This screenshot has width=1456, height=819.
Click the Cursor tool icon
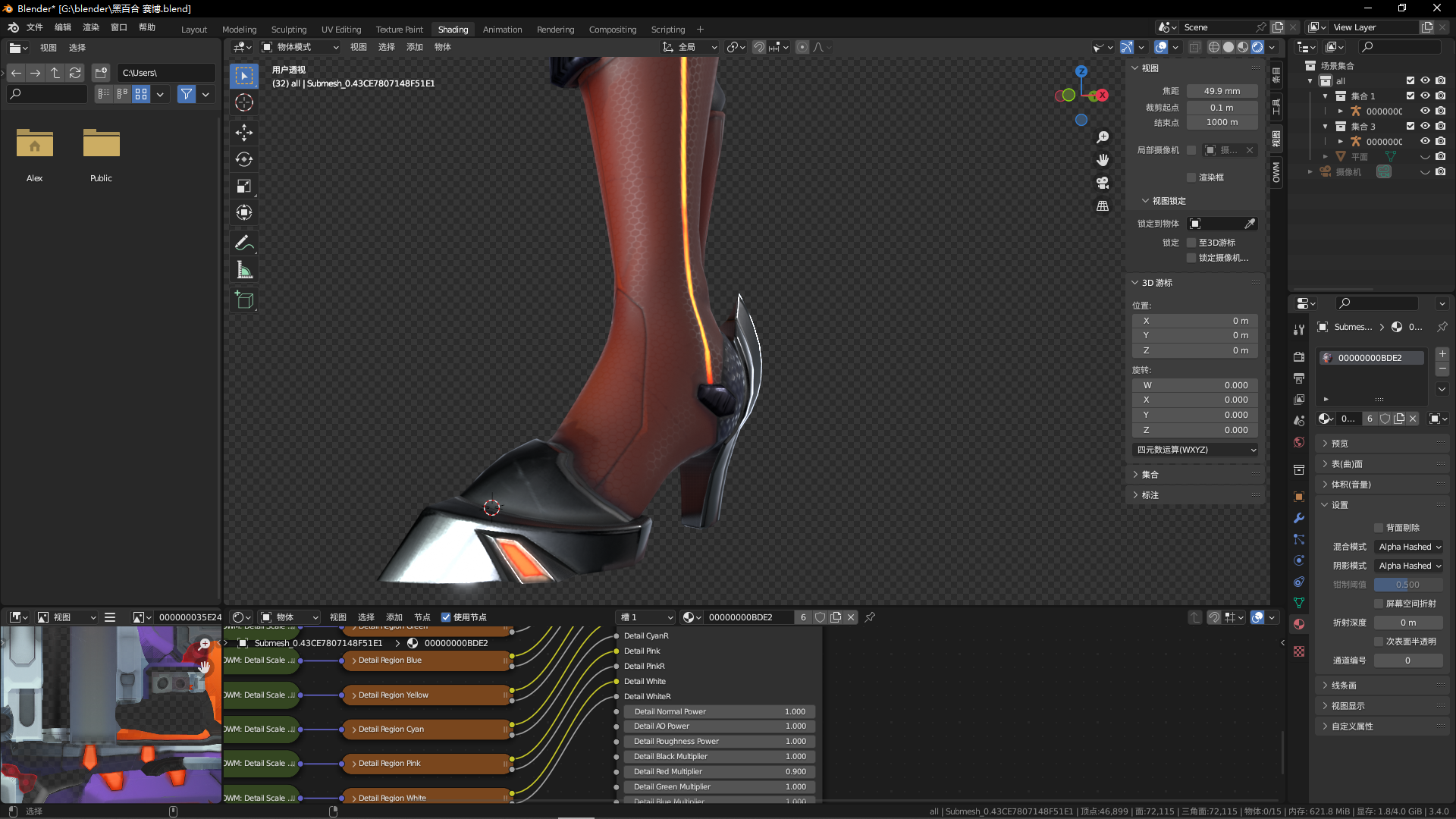(244, 102)
